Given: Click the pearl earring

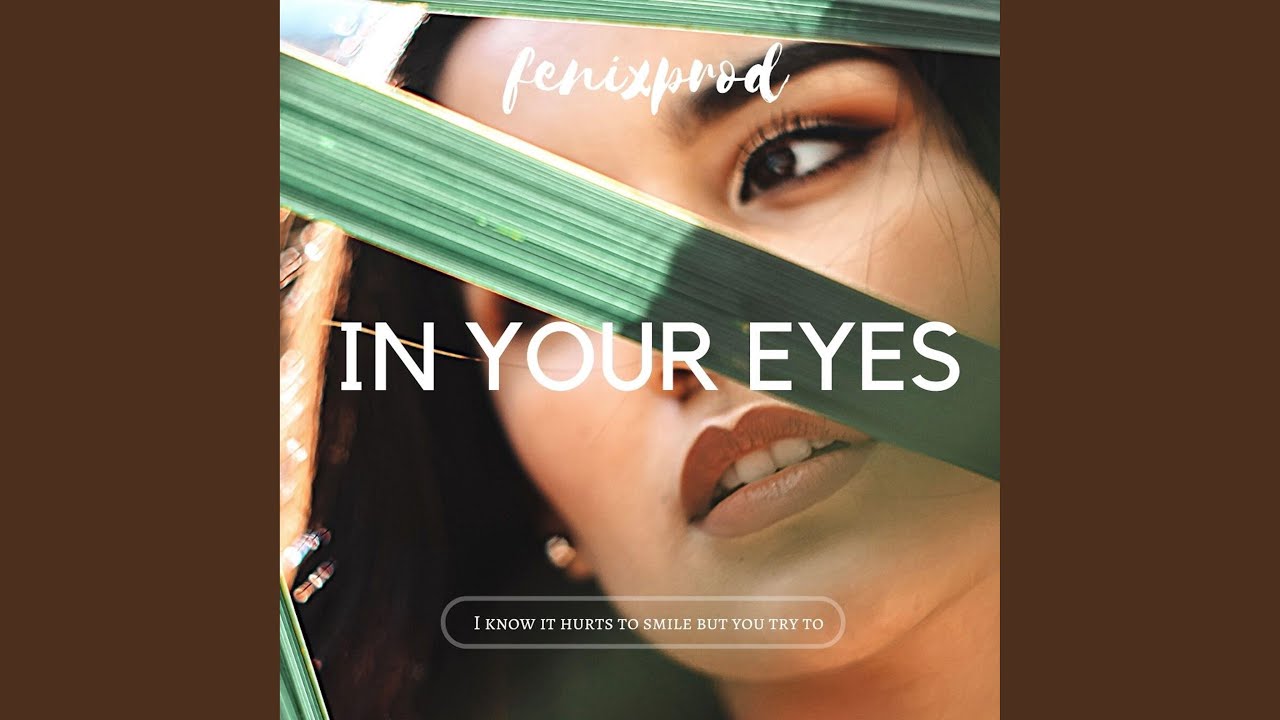Looking at the screenshot, I should click(559, 552).
